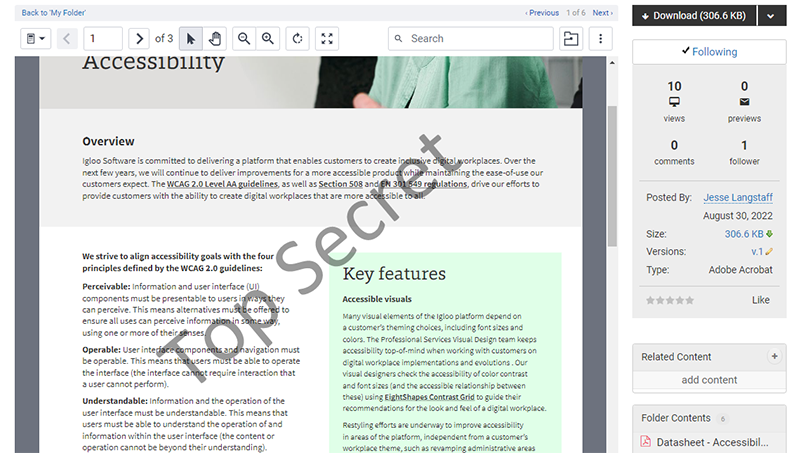Click the Related Content heading
Screen dimensions: 800x453
(x=676, y=357)
